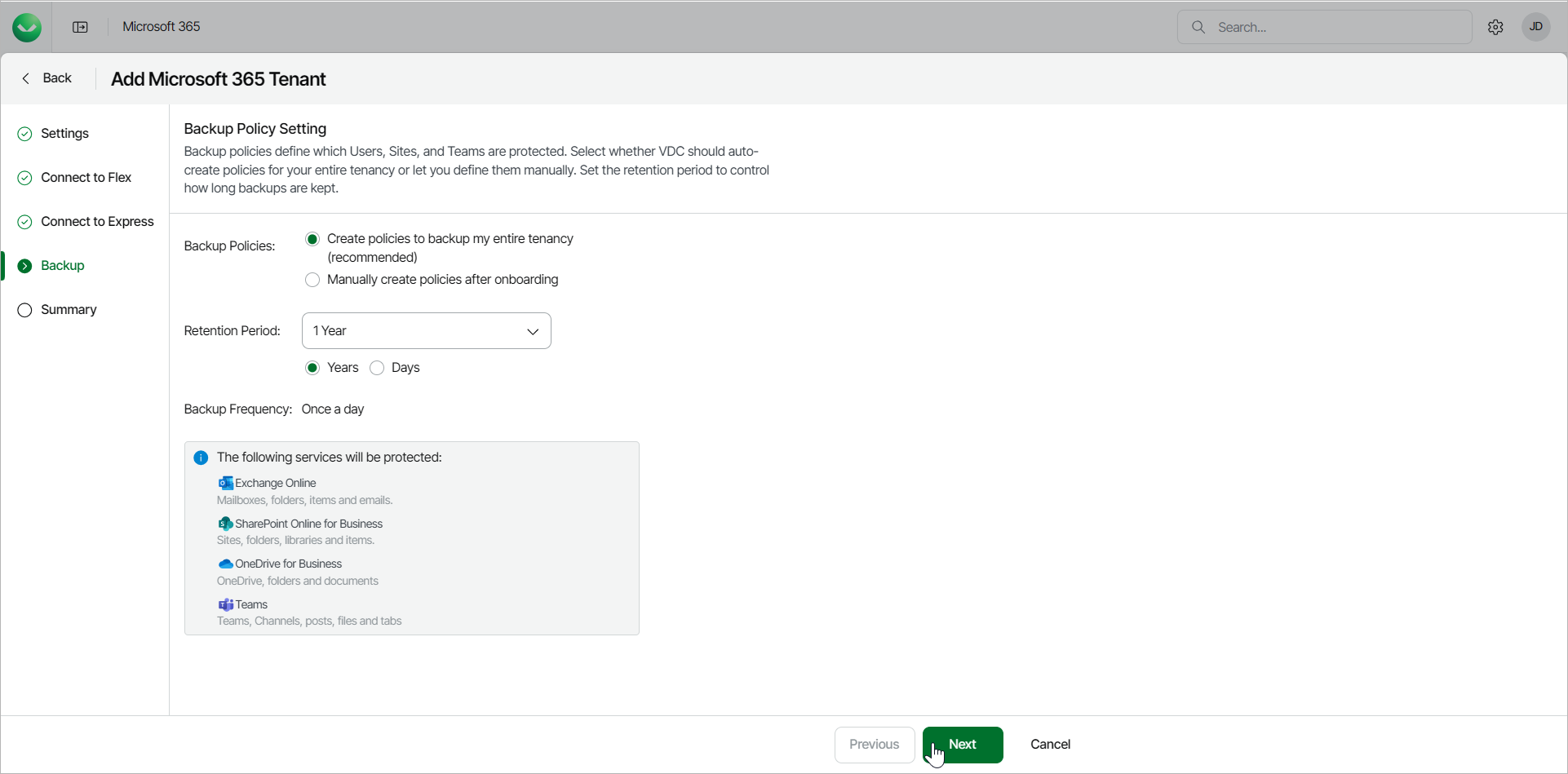Screen dimensions: 1568x774
Task: Click the OneDrive for Business cloud icon
Action: coord(226,564)
